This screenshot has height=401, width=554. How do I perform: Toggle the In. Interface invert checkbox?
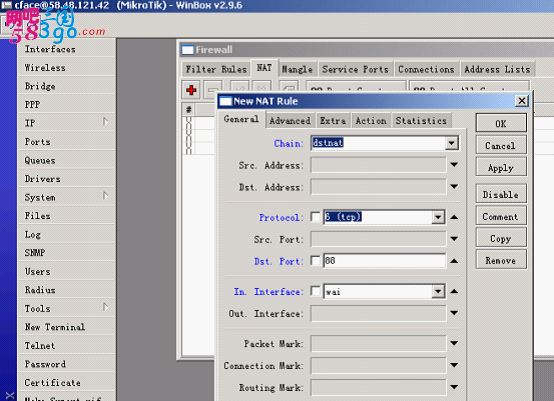pyautogui.click(x=315, y=291)
